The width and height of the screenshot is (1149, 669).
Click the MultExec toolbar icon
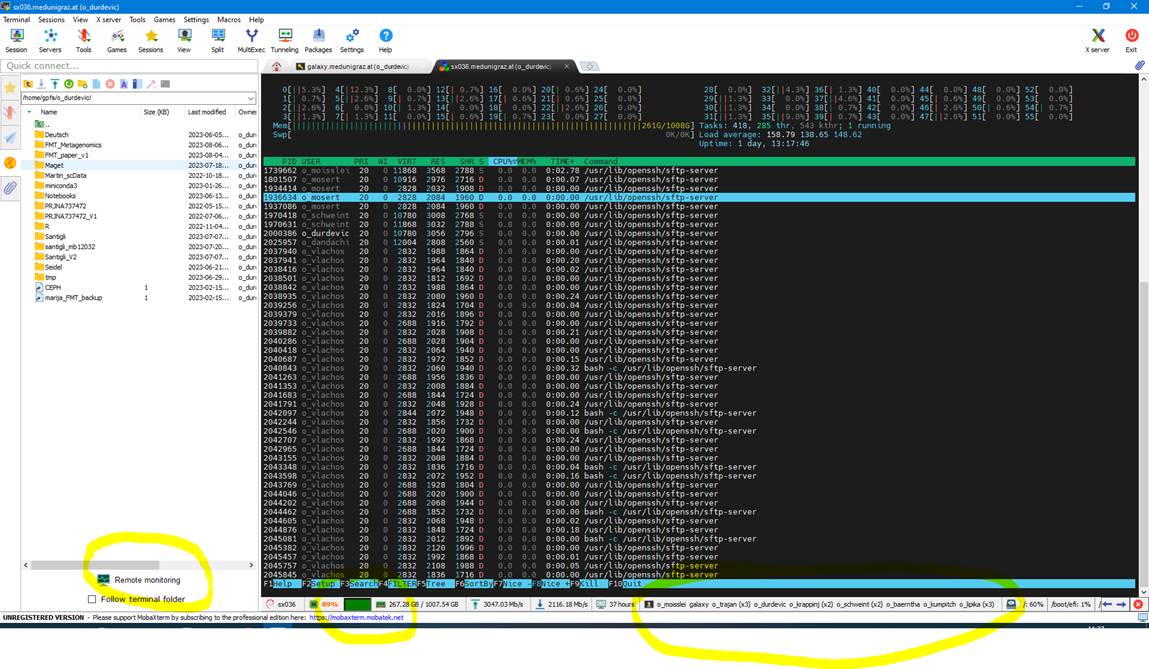click(x=251, y=39)
